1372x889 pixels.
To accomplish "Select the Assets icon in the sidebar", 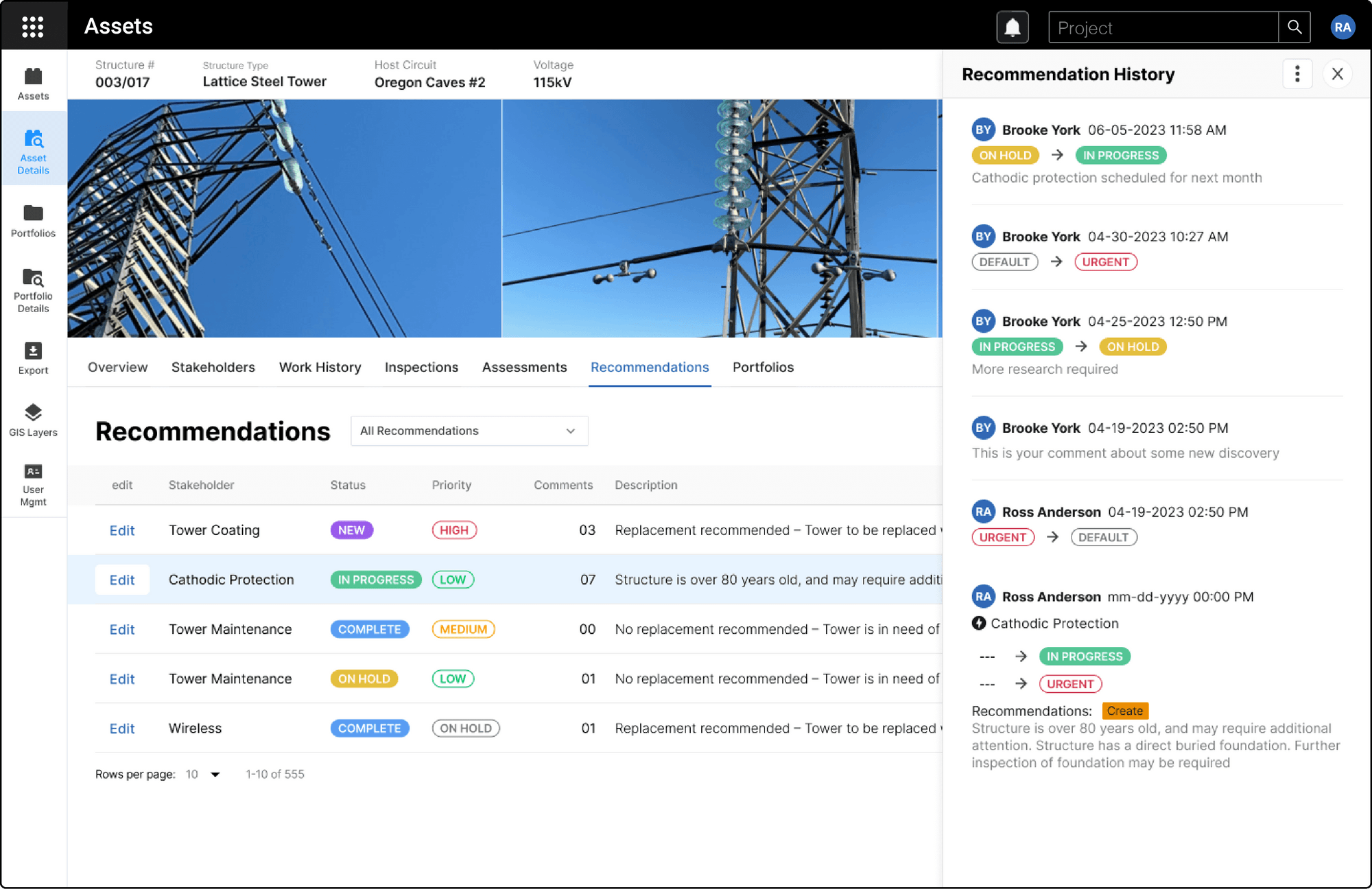I will point(33,81).
